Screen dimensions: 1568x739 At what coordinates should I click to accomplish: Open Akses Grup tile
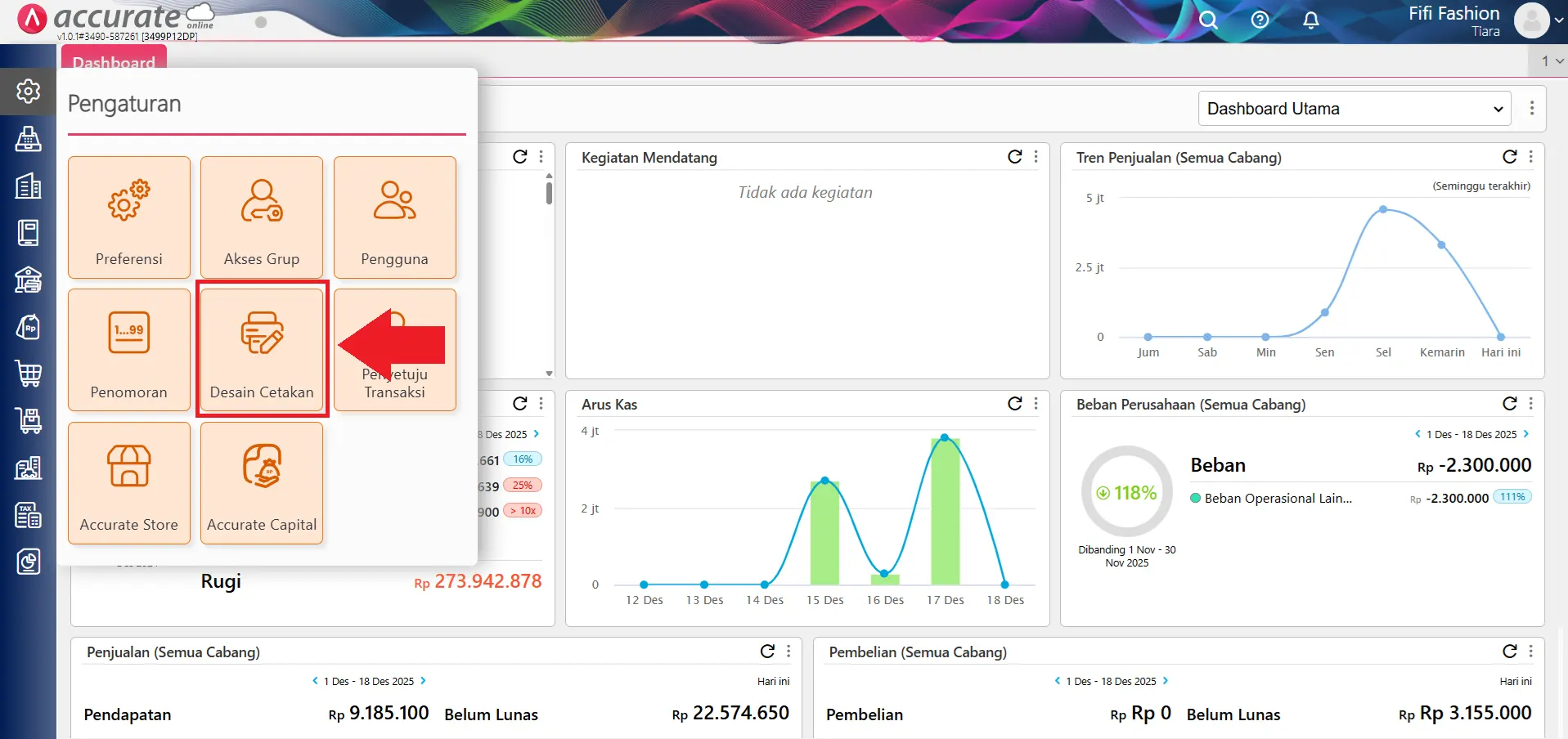[x=262, y=217]
